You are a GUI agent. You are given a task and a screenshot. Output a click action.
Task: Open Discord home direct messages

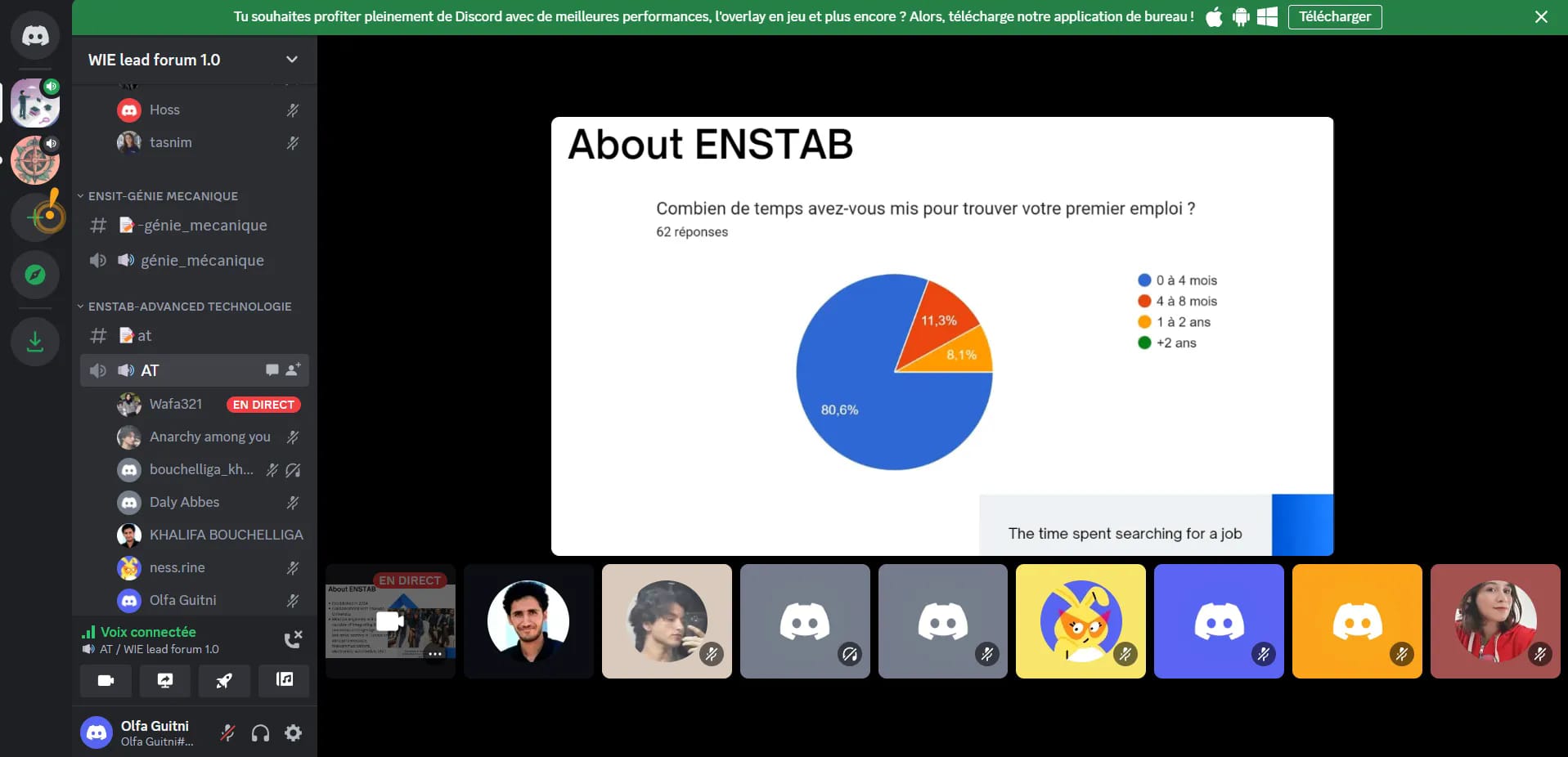tap(35, 36)
